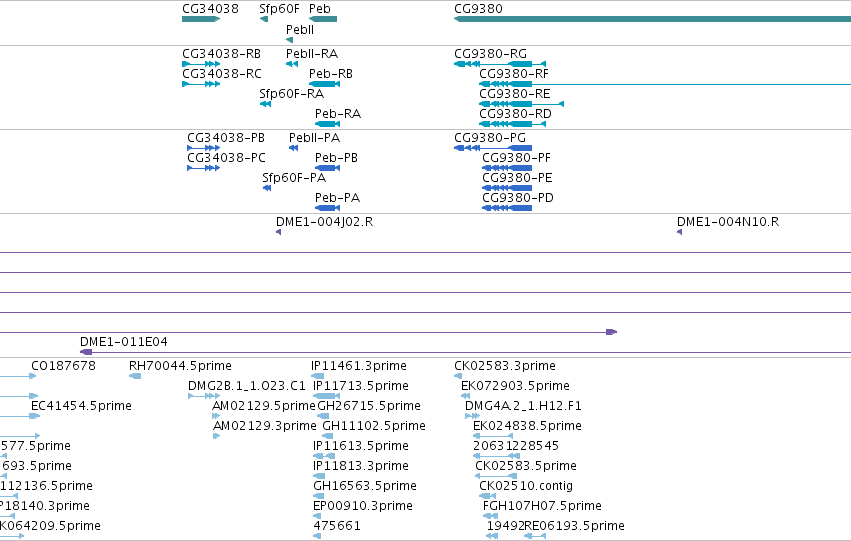Click the IP11813.3prime EST label
The image size is (851, 541).
coord(361,466)
